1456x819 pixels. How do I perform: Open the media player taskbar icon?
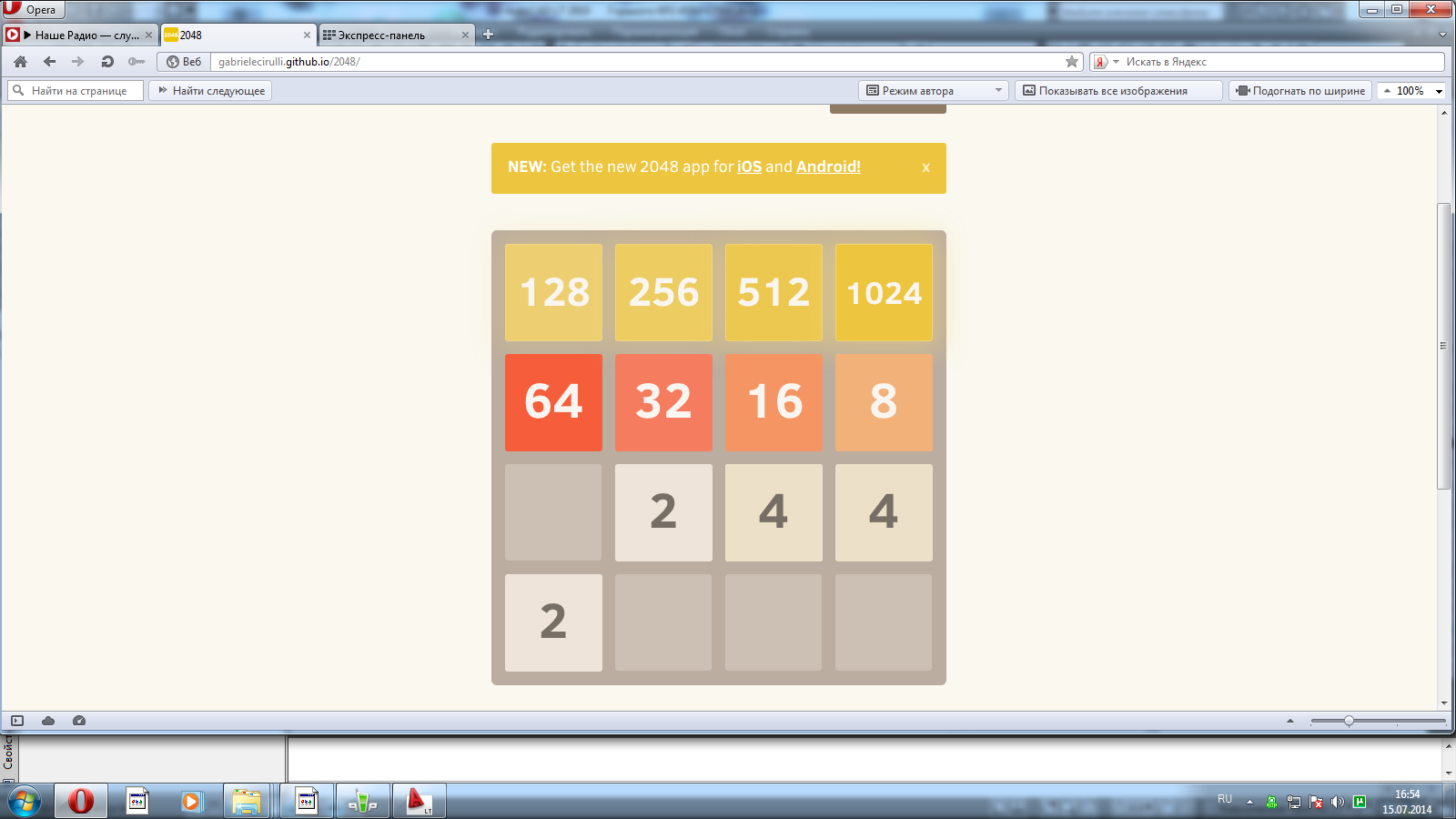[191, 801]
